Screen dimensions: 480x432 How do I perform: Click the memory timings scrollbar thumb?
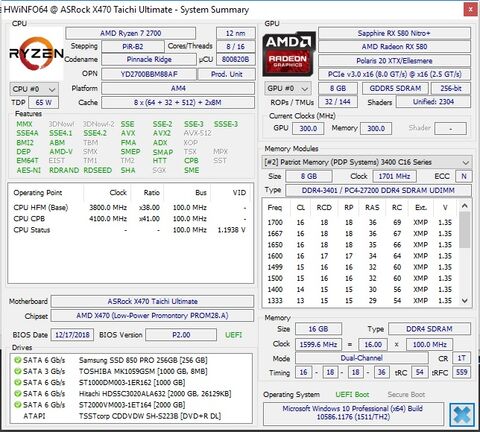(x=465, y=230)
